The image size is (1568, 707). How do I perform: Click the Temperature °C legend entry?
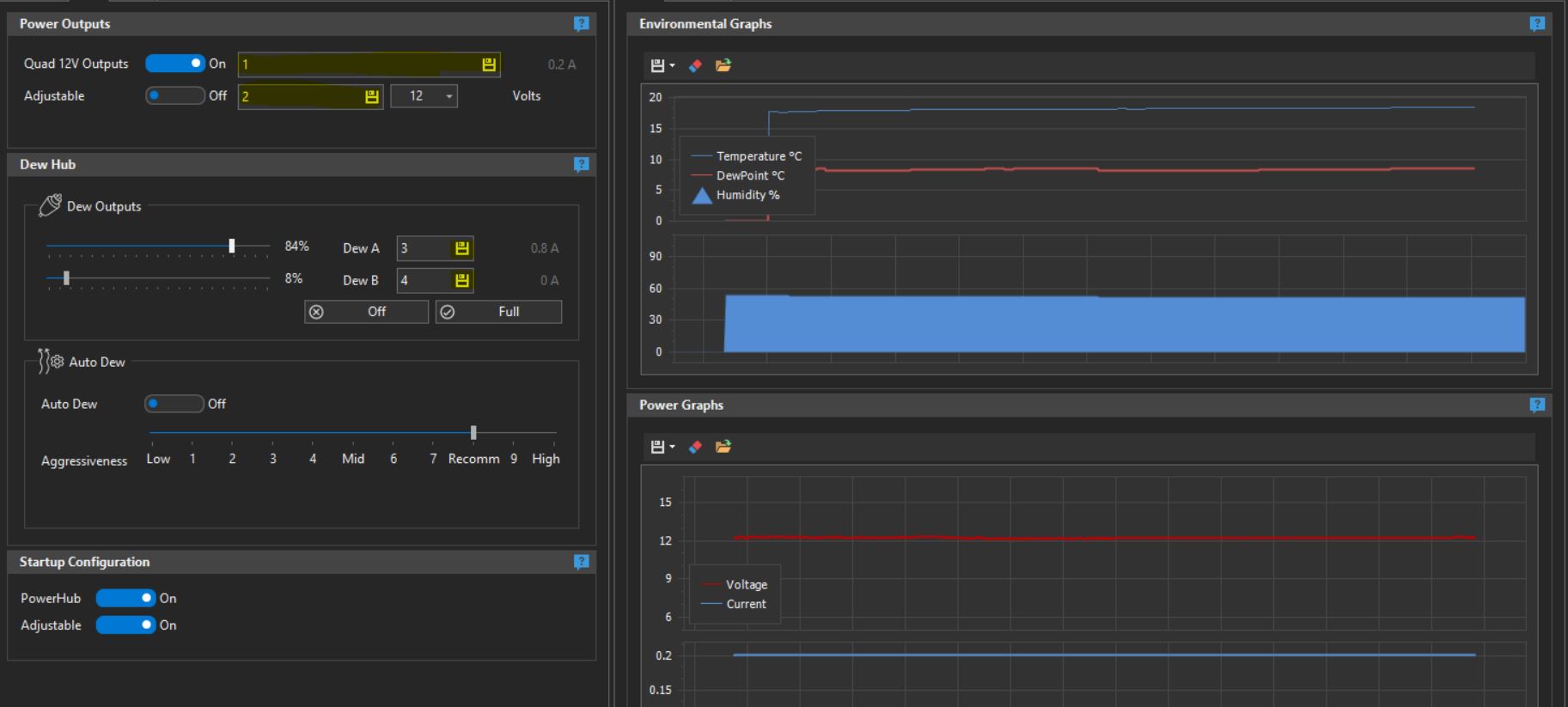point(747,156)
